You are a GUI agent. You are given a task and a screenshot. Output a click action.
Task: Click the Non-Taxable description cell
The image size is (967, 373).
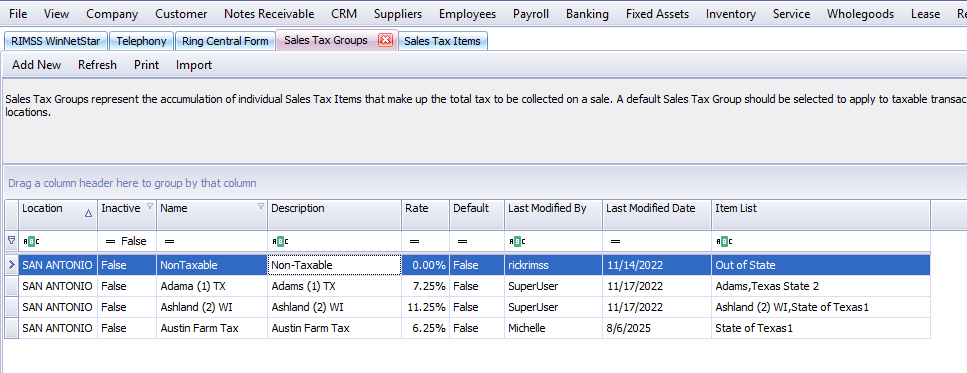[x=335, y=265]
